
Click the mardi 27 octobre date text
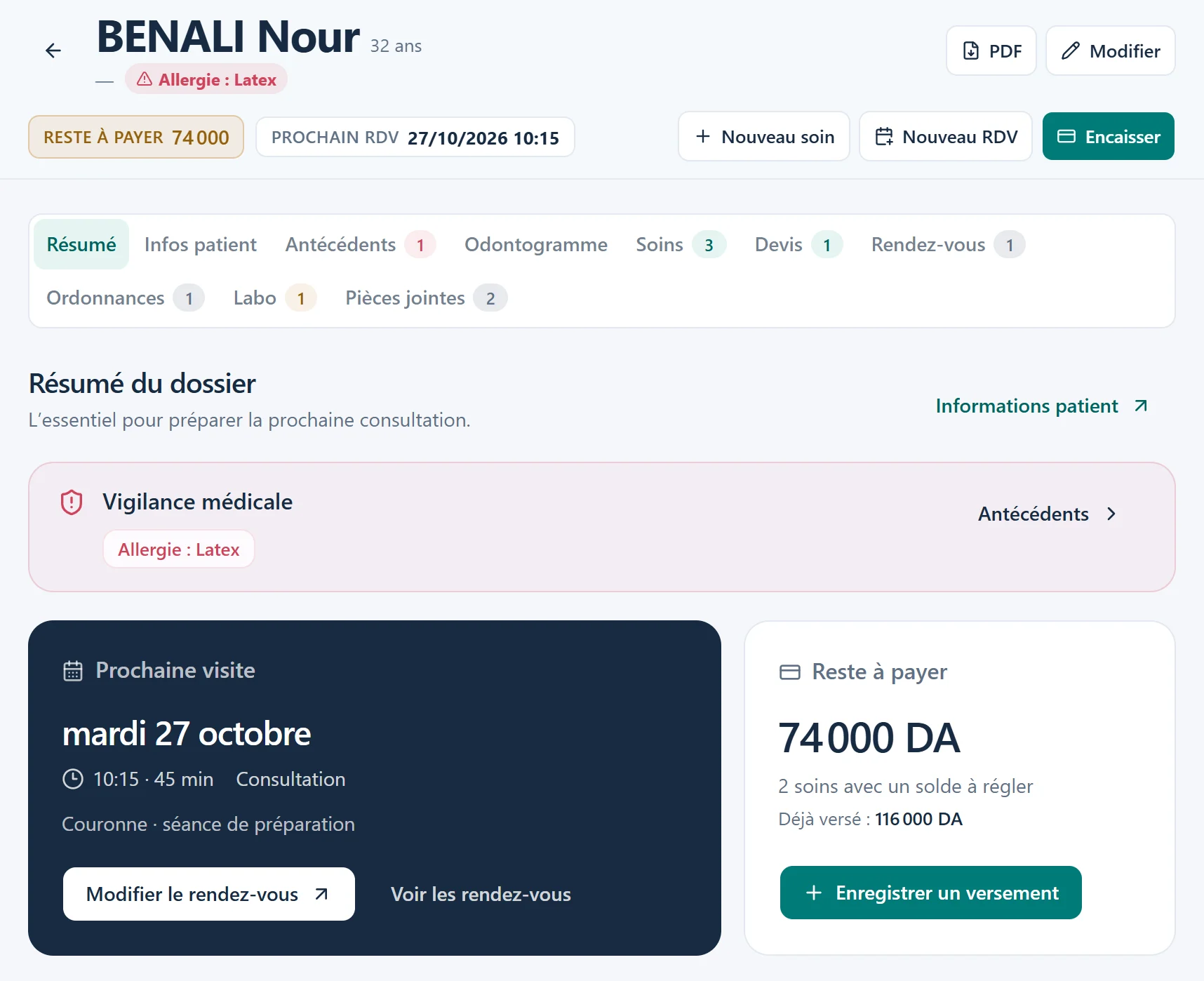187,734
